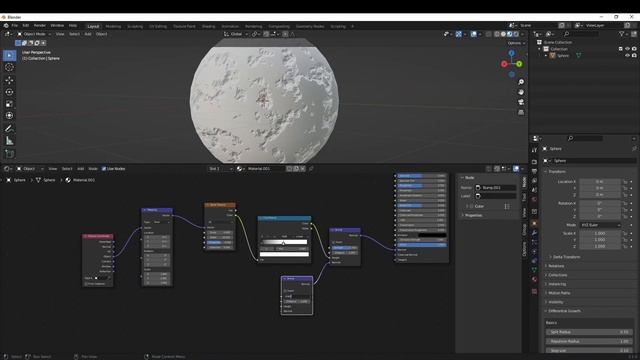The height and width of the screenshot is (360, 640).
Task: Click the ColorRamp gradient bar in node
Action: coord(284,243)
